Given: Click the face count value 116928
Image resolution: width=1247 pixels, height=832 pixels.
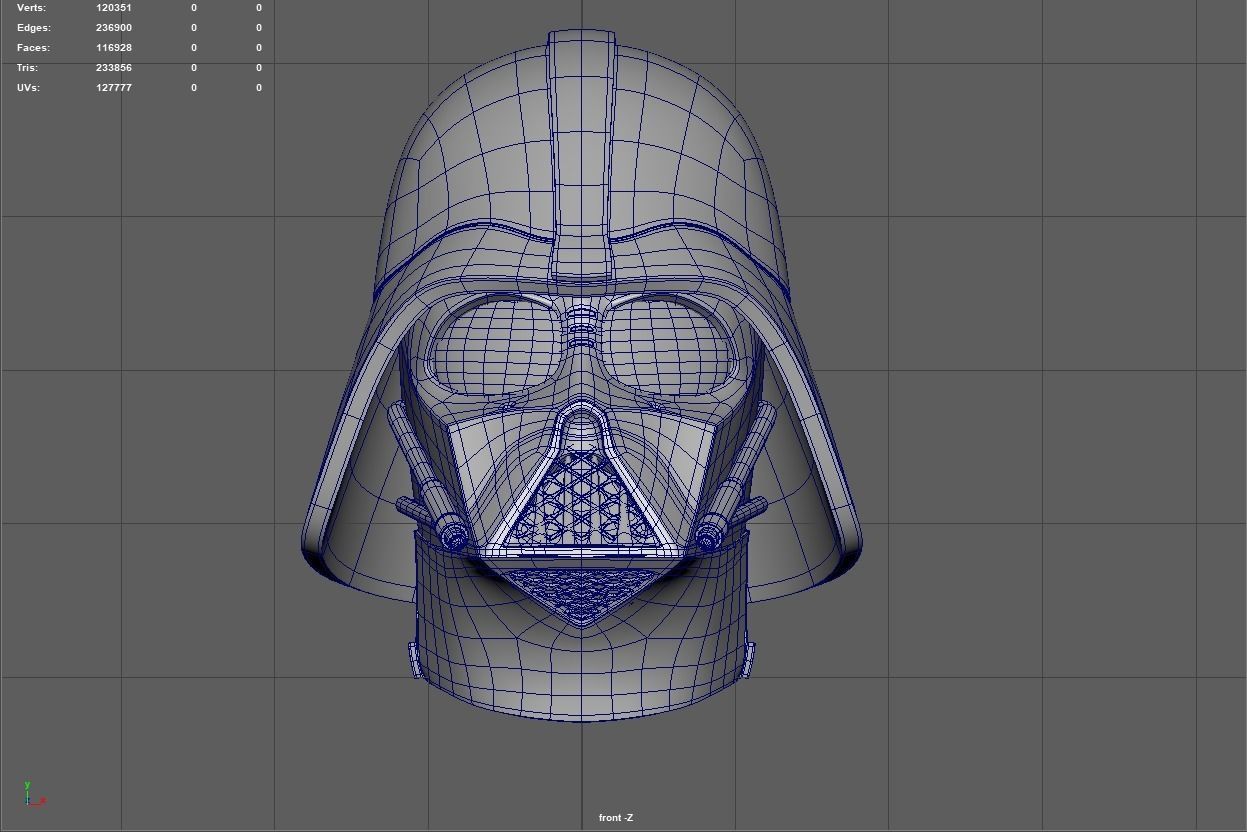Looking at the screenshot, I should tap(114, 48).
